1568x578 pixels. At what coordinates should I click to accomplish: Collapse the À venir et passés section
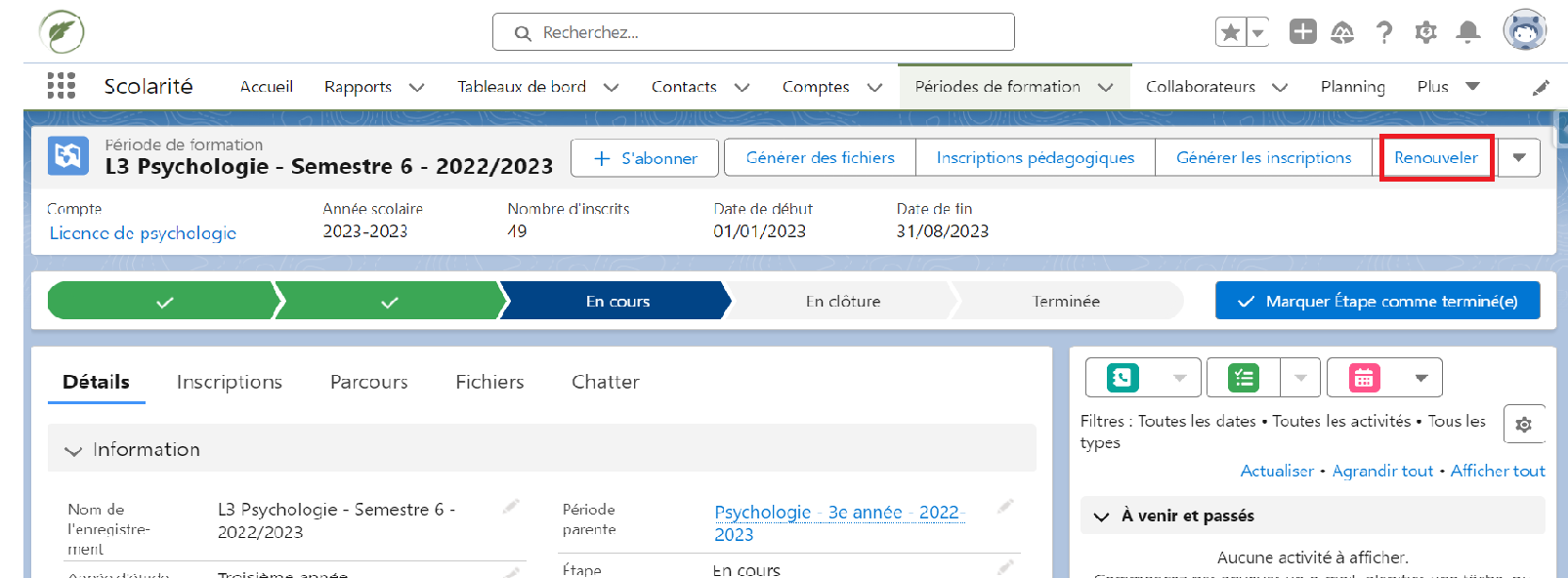tap(1101, 516)
